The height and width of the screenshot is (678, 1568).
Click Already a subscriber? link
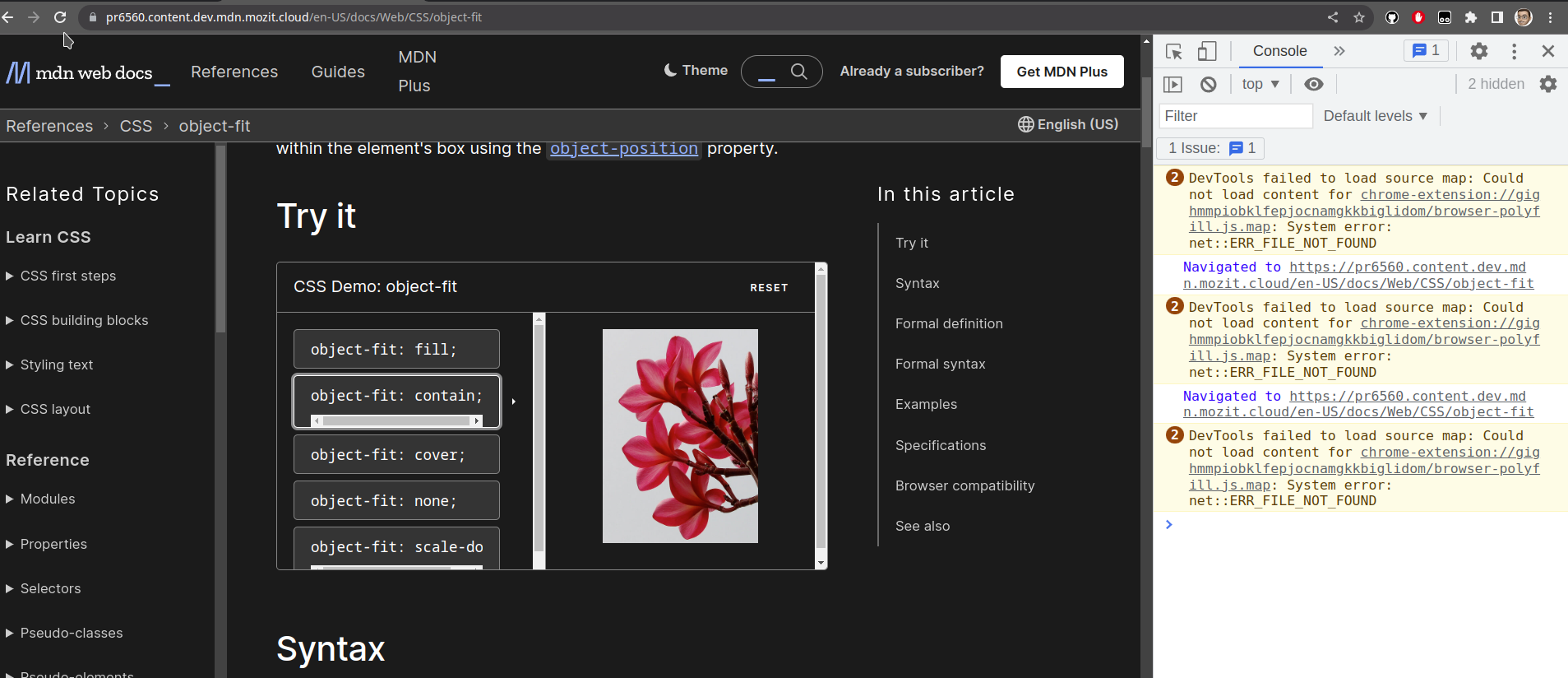tap(911, 71)
